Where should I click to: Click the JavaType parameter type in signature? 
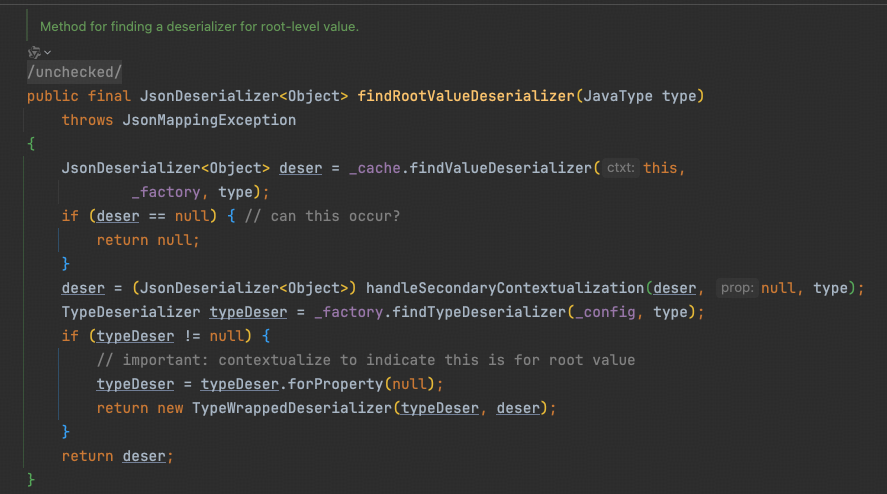tap(622, 96)
